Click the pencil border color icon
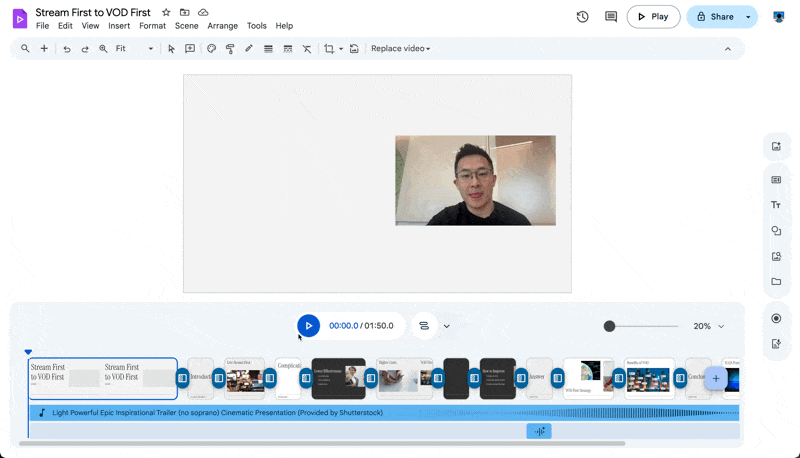 coord(249,48)
